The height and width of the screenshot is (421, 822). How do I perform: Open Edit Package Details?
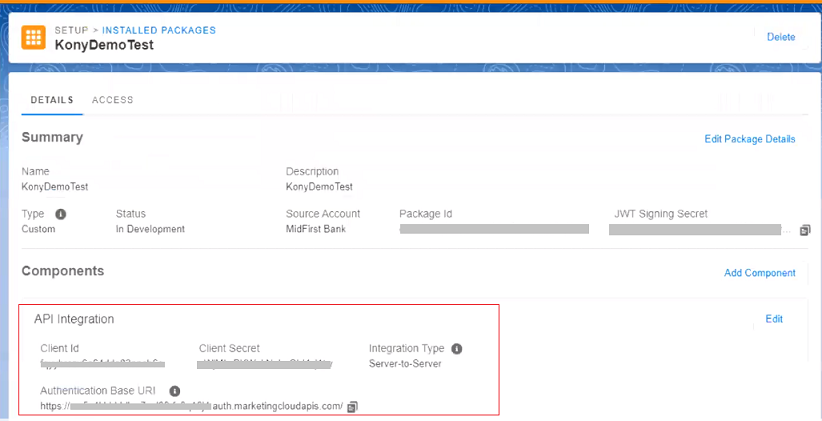tap(750, 139)
